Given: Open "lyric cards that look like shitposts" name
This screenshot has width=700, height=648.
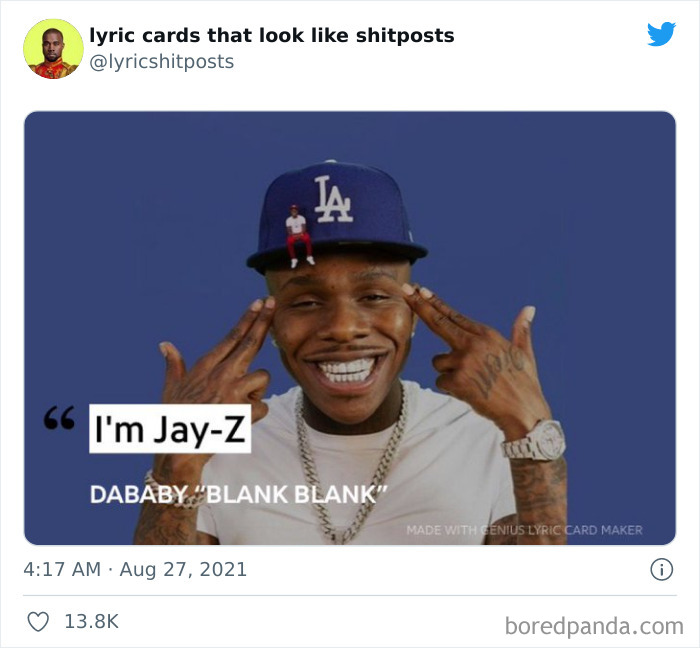Looking at the screenshot, I should click(272, 36).
